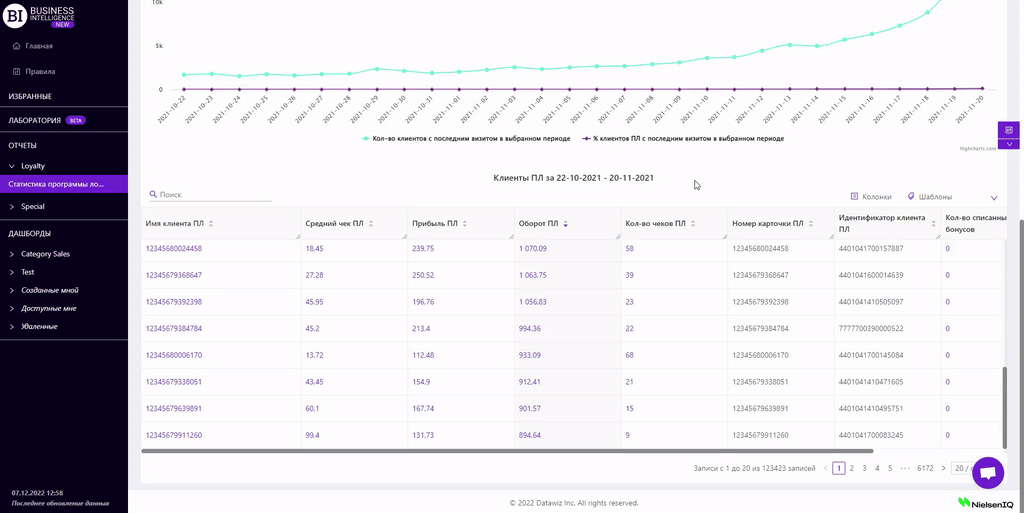The width and height of the screenshot is (1024, 513).
Task: Click the purple chevron next to Шаблоны
Action: 993,198
